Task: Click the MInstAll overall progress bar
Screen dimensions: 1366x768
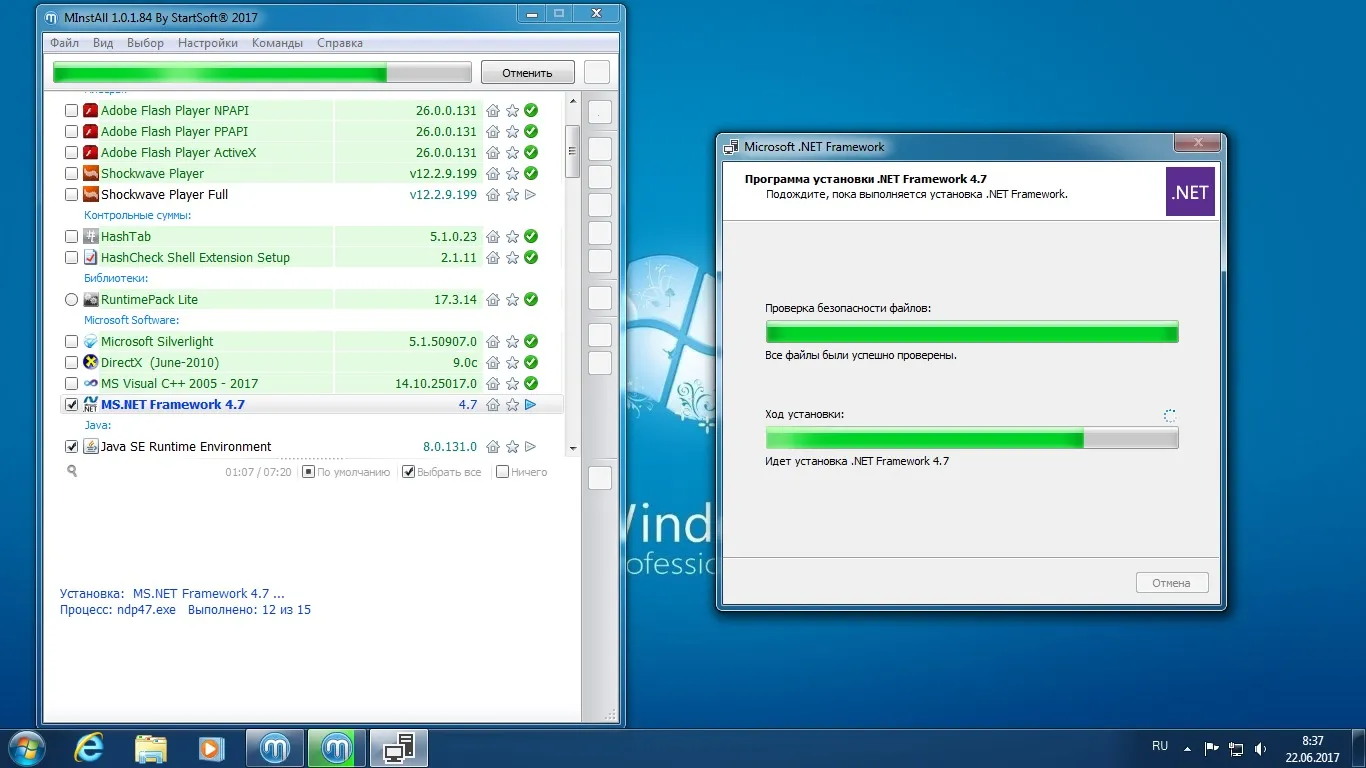Action: tap(262, 73)
